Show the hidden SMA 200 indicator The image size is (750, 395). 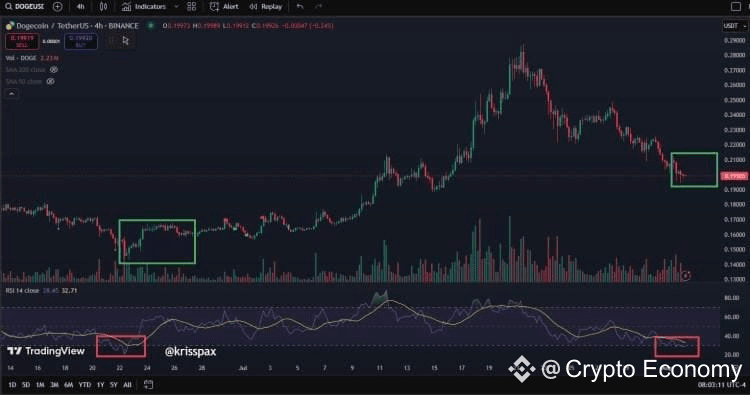coord(53,70)
